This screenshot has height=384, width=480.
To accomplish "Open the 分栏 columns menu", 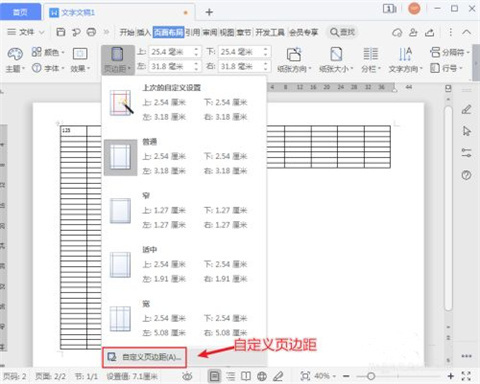I will coord(371,60).
